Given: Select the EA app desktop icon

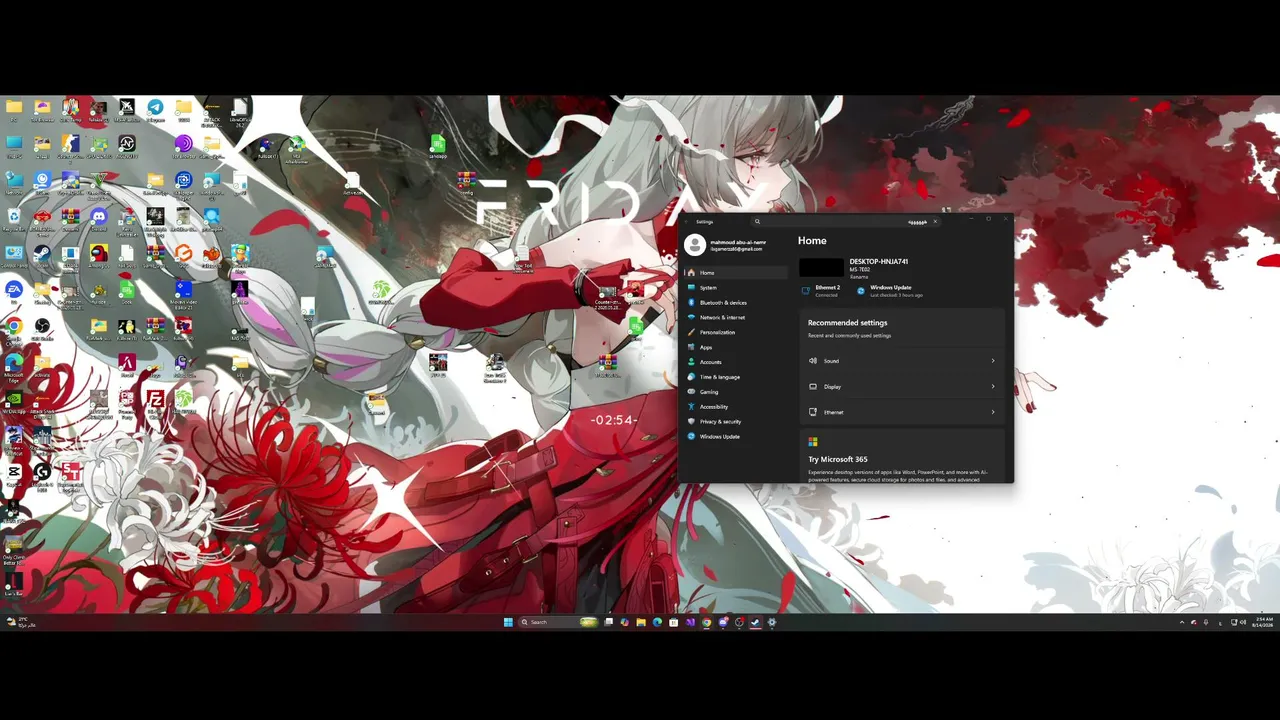Looking at the screenshot, I should click(14, 292).
